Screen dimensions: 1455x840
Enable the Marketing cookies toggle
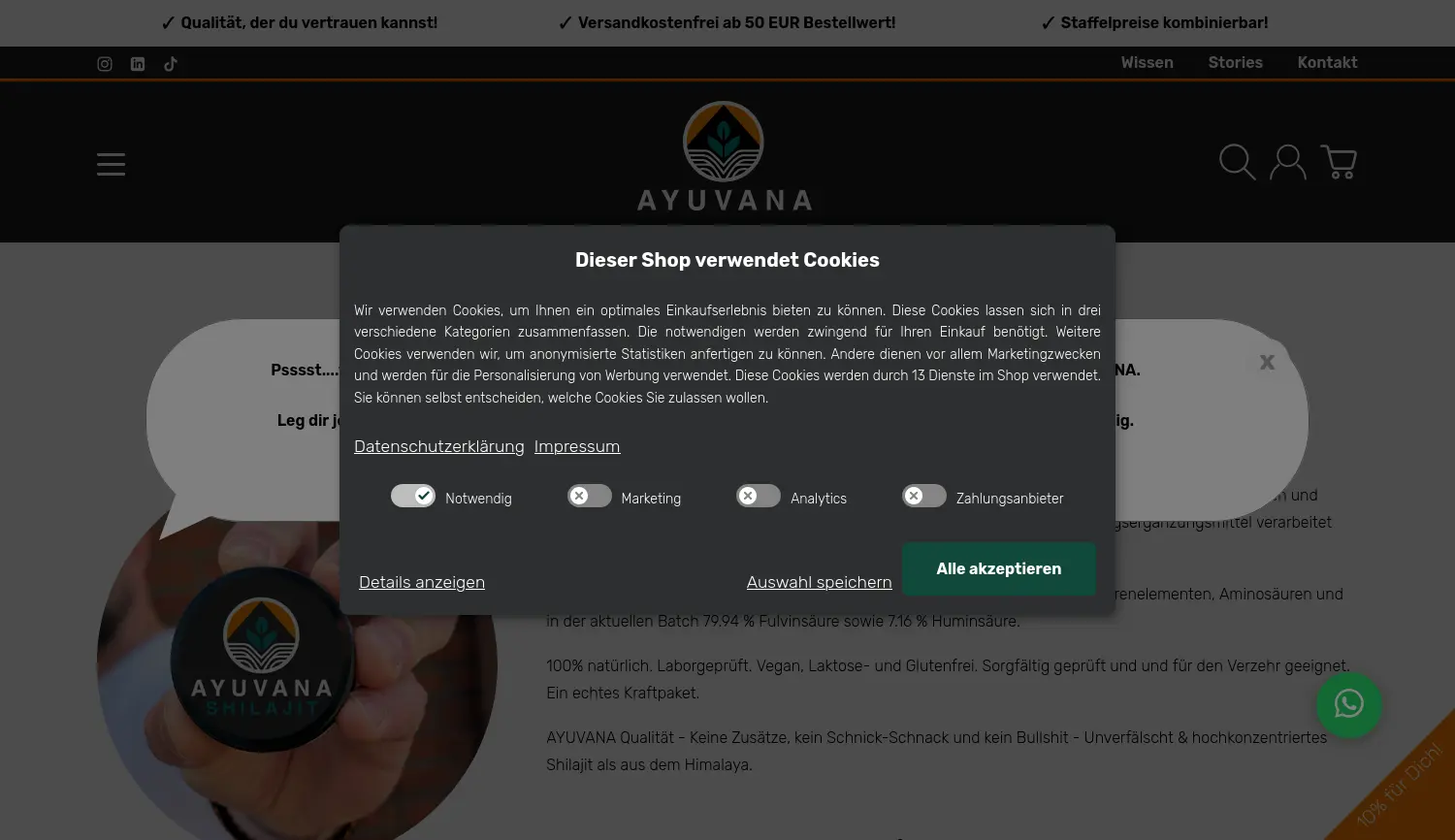pyautogui.click(x=590, y=496)
